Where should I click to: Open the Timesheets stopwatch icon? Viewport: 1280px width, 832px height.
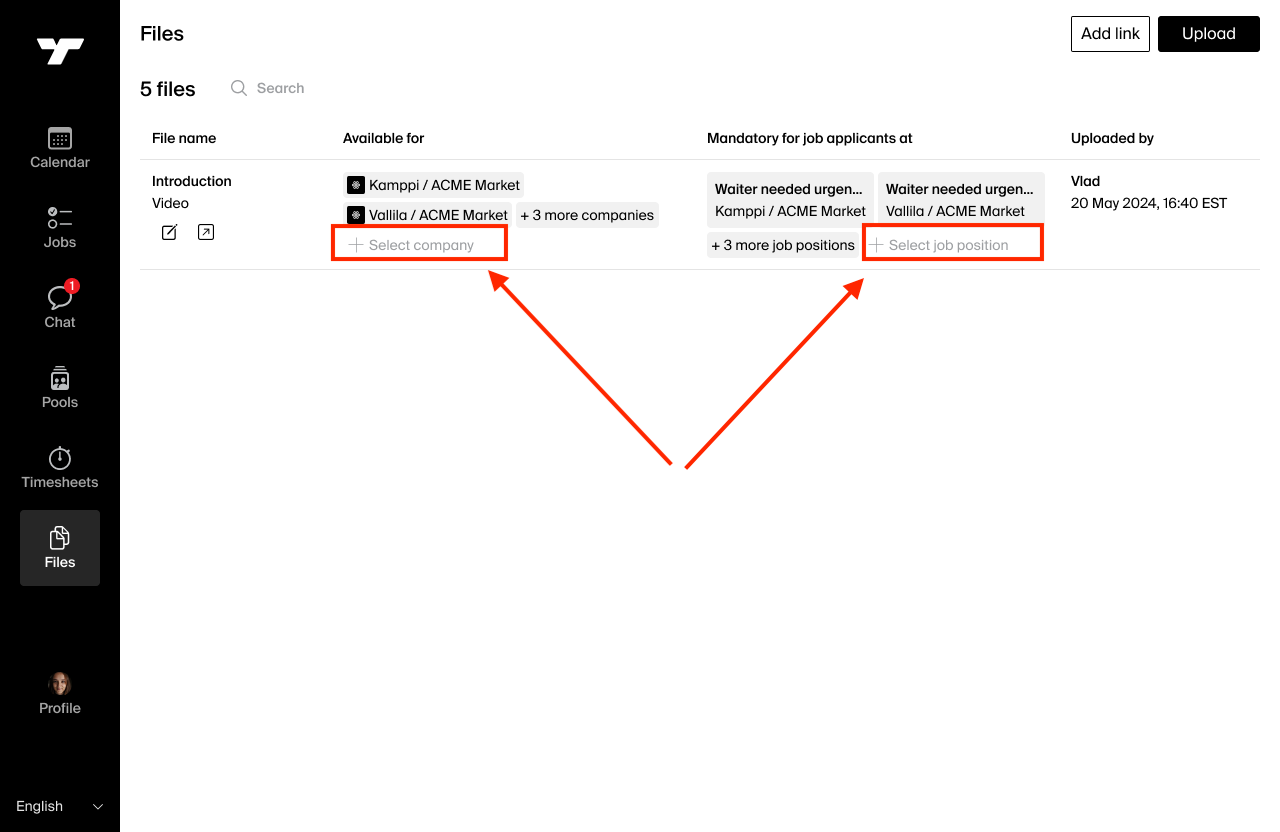[60, 458]
